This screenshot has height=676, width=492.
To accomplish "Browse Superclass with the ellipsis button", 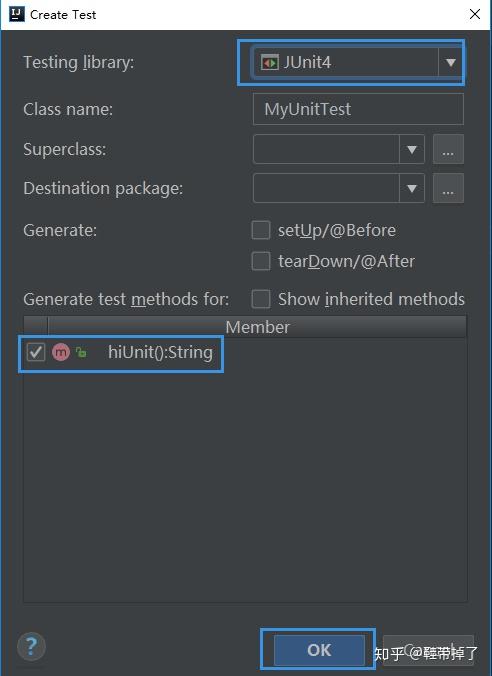I will [448, 149].
